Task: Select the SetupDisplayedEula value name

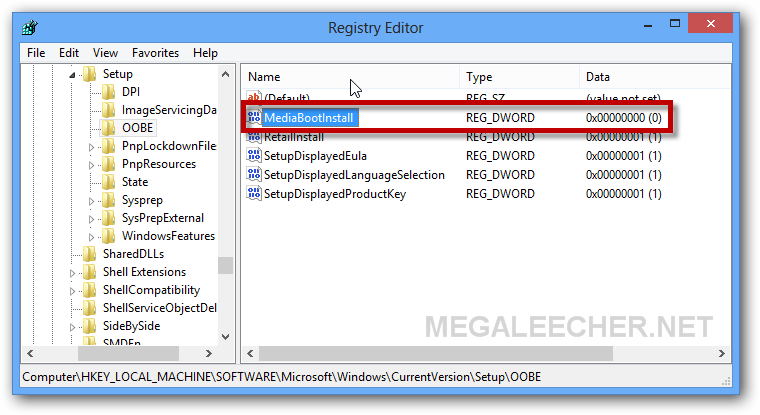Action: (x=315, y=156)
